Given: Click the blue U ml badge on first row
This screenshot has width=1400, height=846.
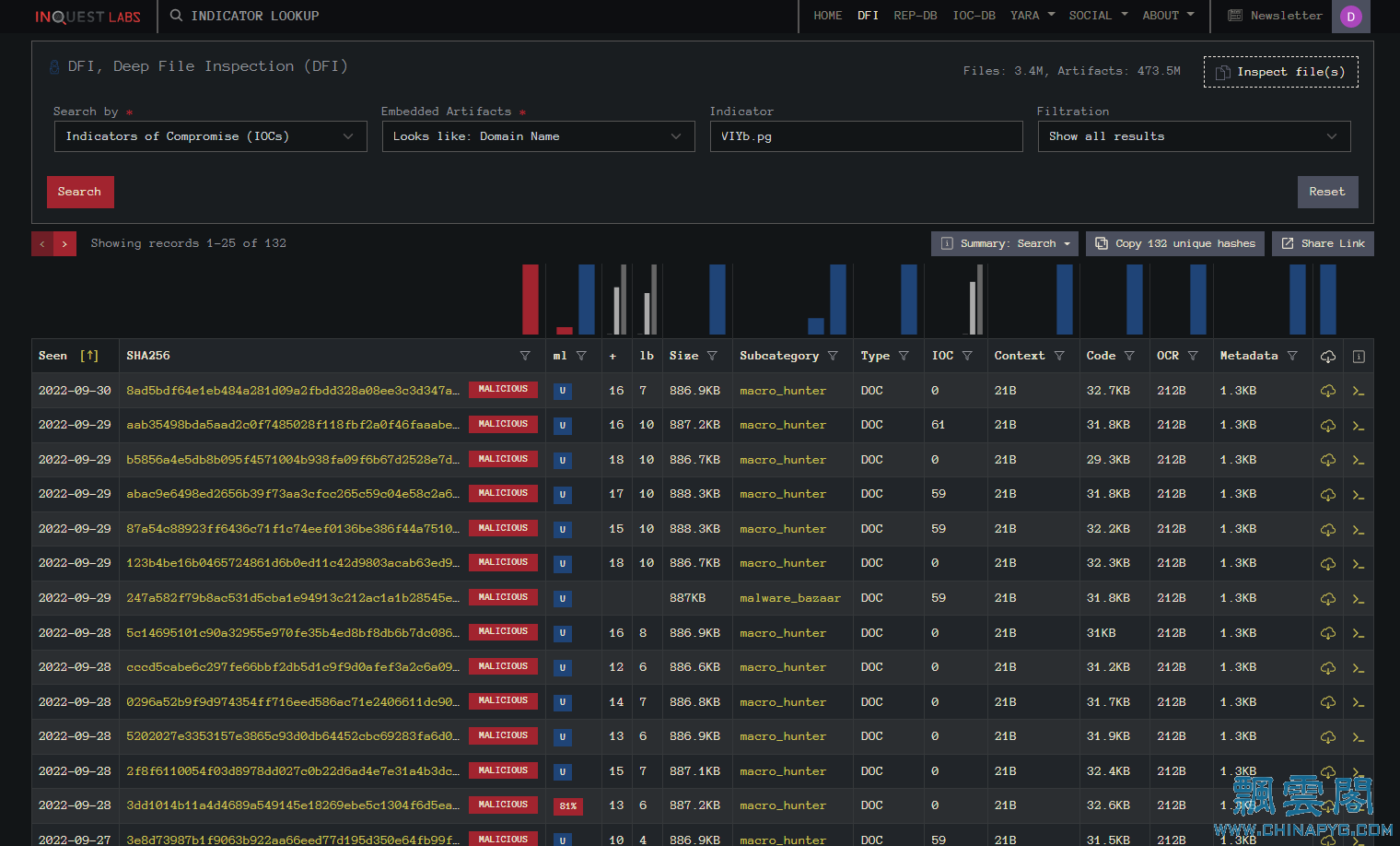Looking at the screenshot, I should [563, 391].
